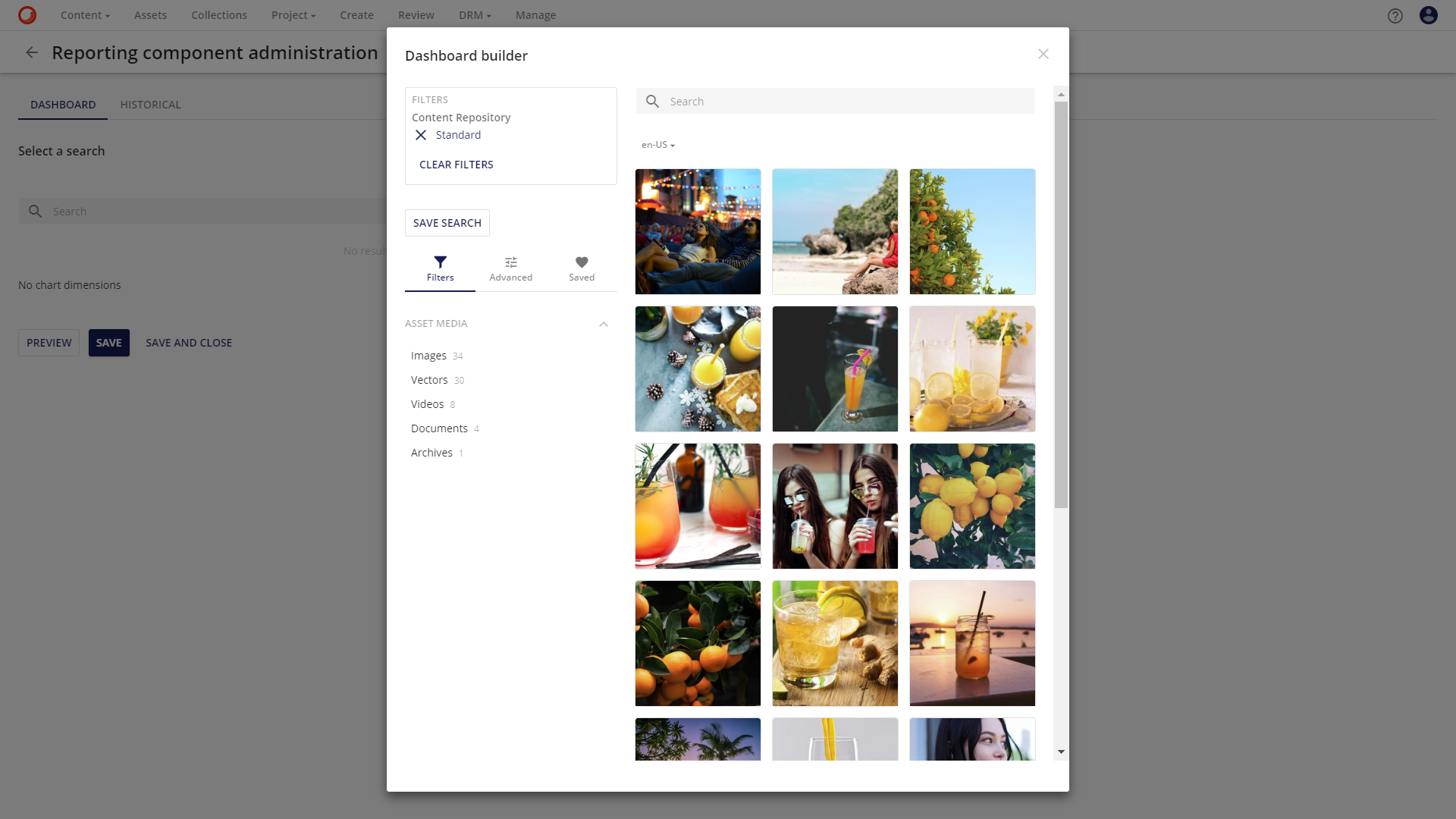Open the Assets menu
This screenshot has width=1456, height=819.
click(150, 15)
